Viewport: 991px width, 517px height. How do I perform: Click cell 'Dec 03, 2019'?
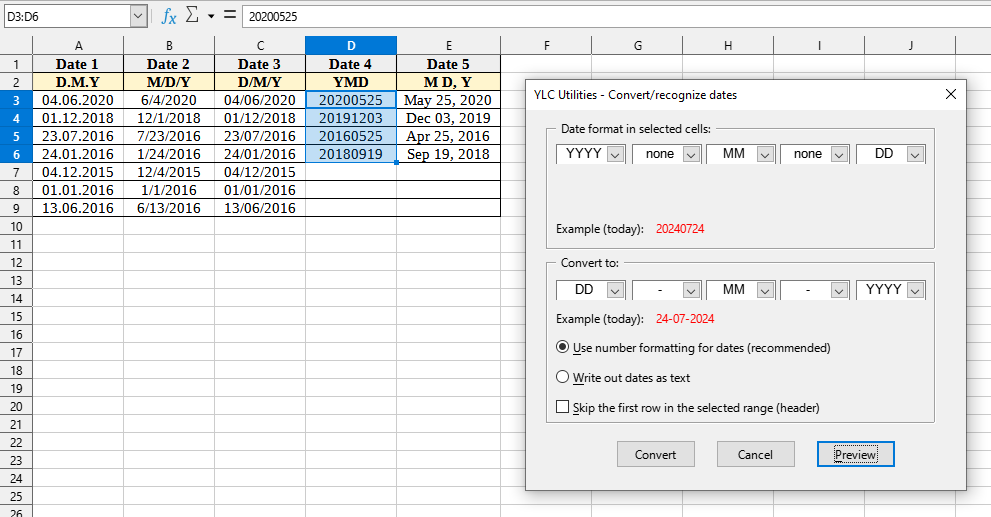pyautogui.click(x=449, y=118)
